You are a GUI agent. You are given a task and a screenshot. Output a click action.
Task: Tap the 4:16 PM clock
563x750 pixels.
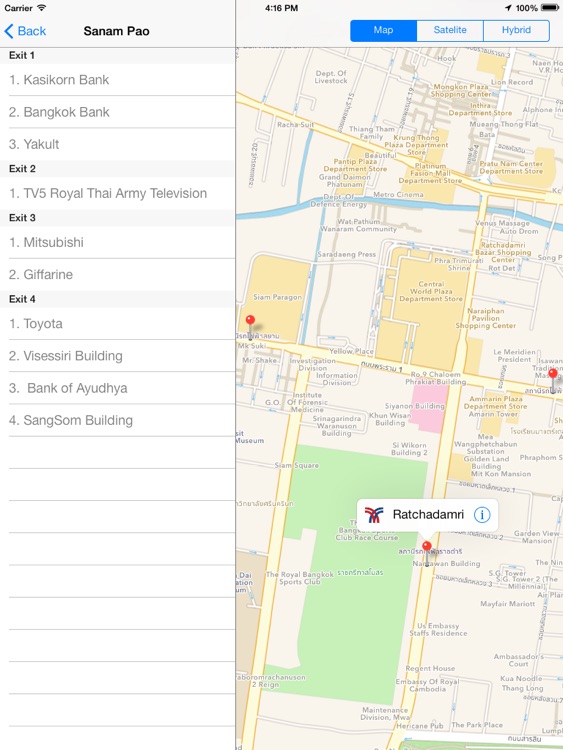(282, 8)
